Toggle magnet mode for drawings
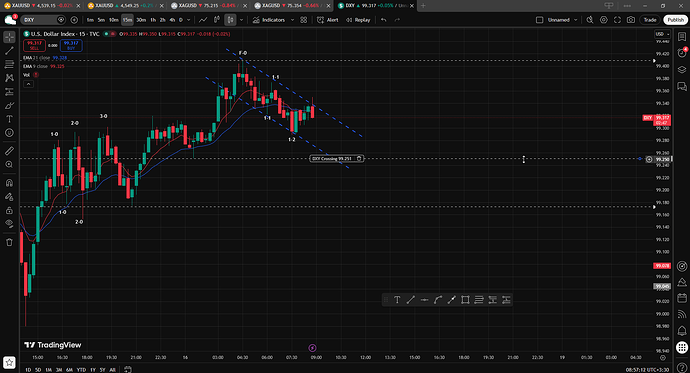Viewport: 690px width, 373px height. (9, 183)
